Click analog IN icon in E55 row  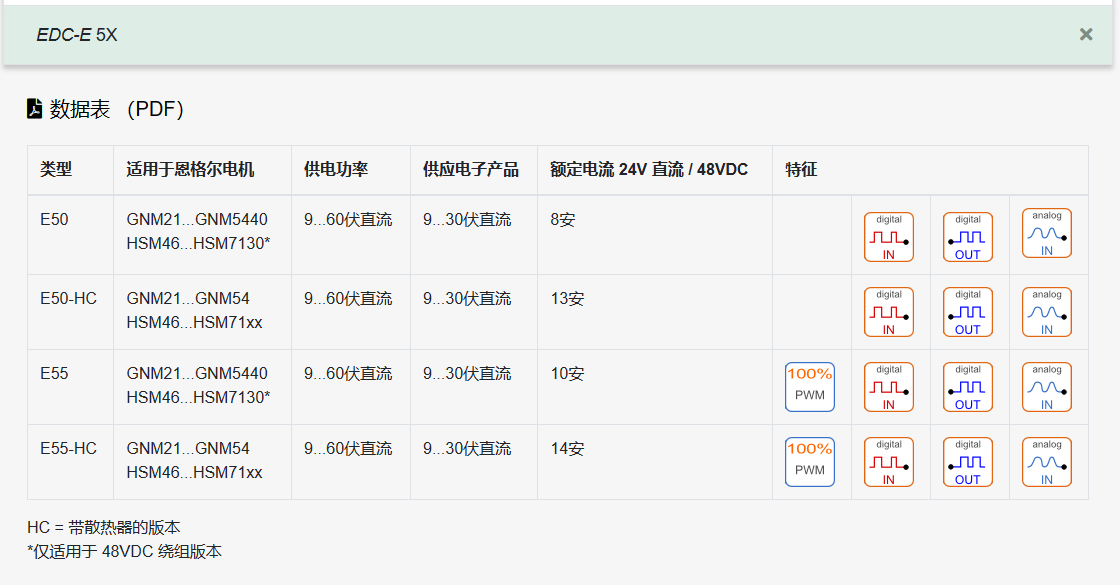tap(1047, 387)
